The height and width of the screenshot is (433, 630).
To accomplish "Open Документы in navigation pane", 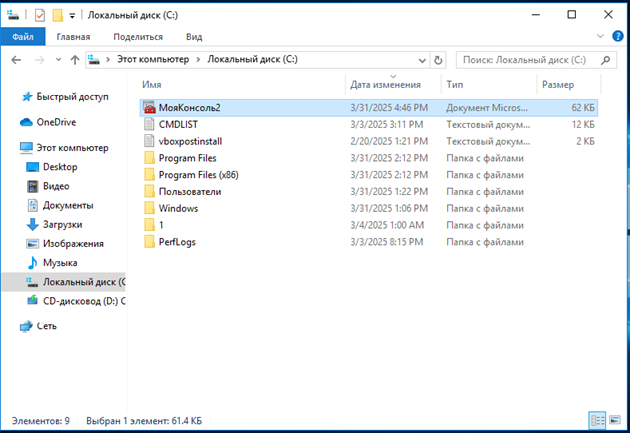I will 68,206.
